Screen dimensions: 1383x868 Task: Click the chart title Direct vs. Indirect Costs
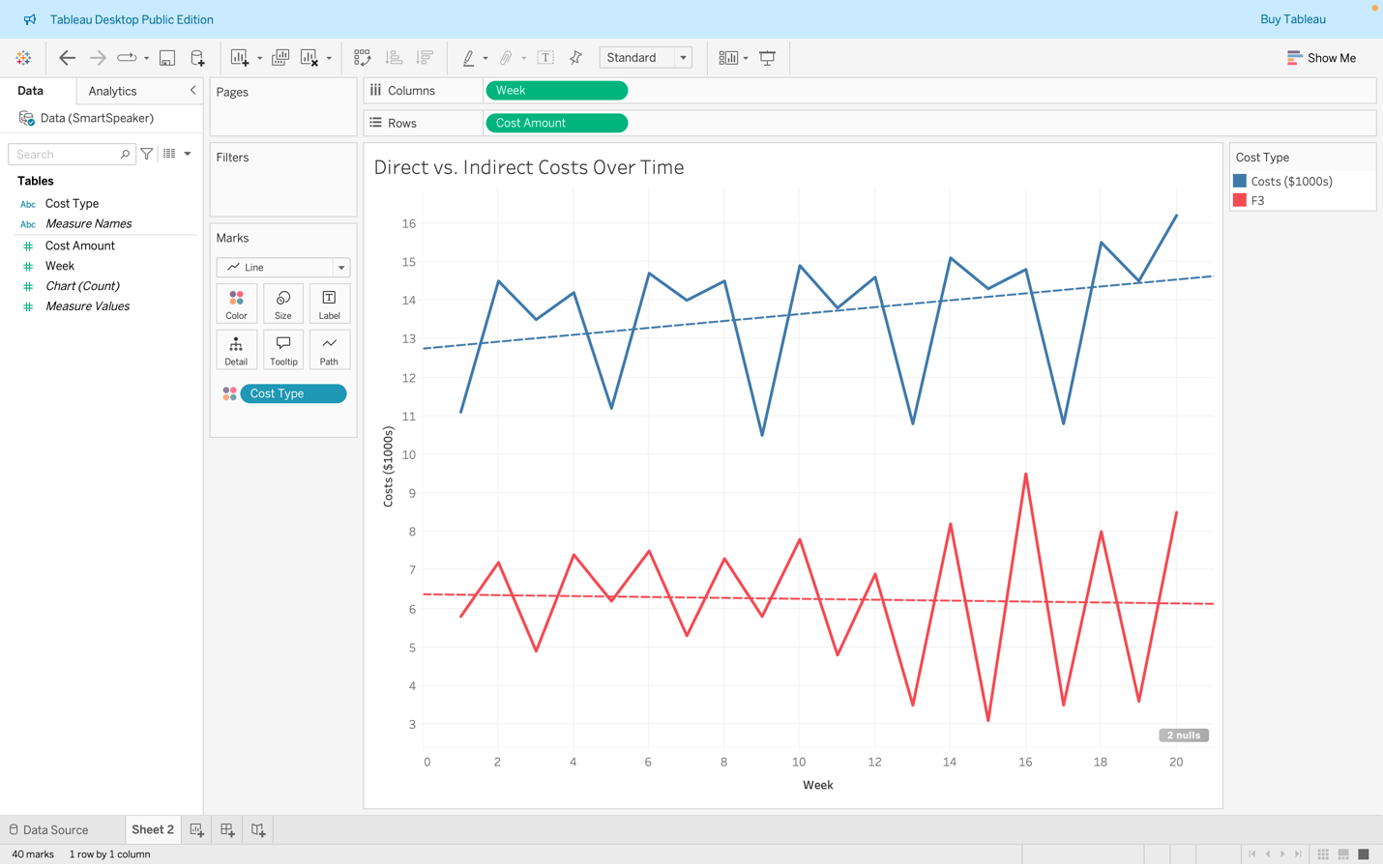tap(529, 167)
